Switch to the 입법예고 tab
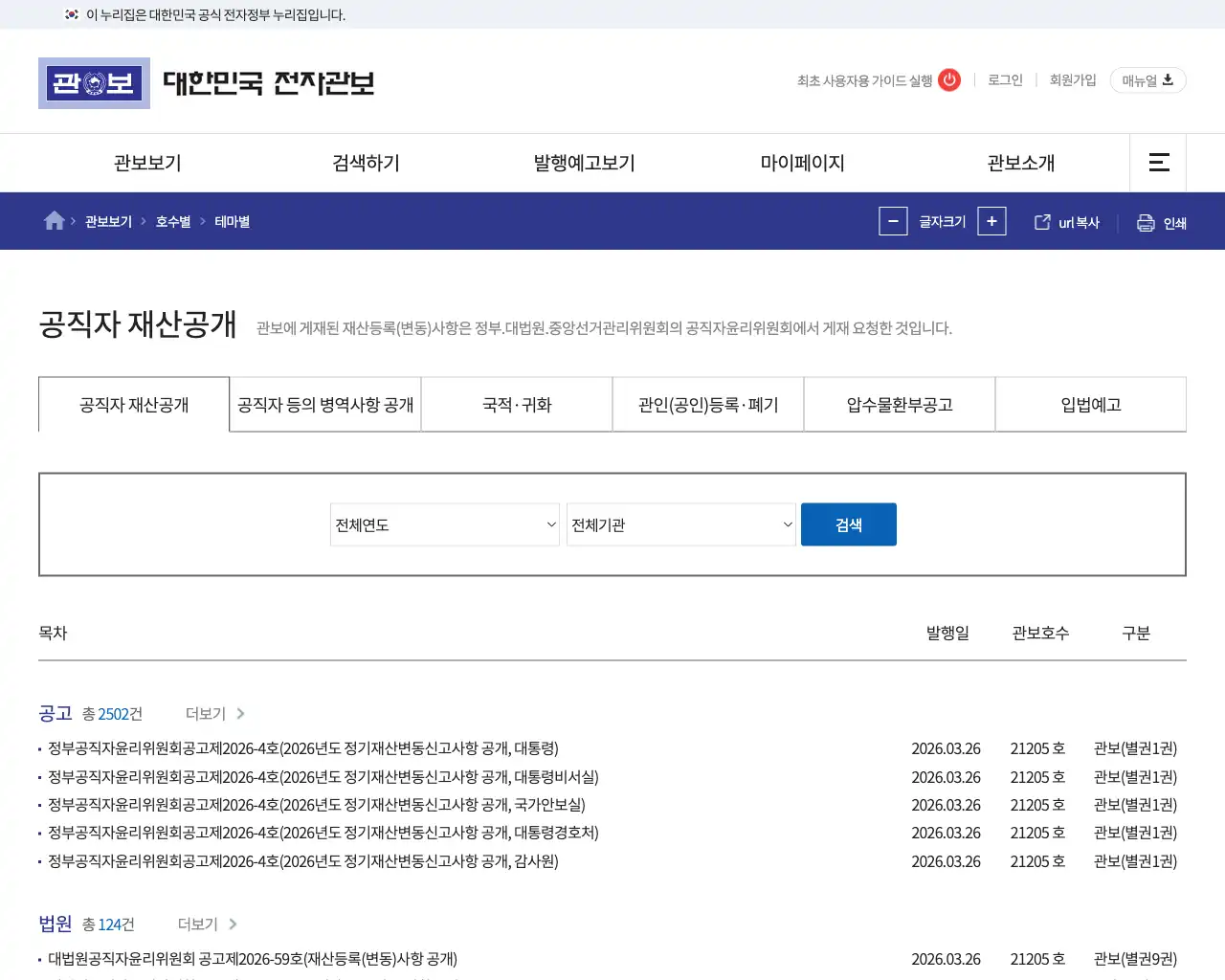 (1090, 404)
